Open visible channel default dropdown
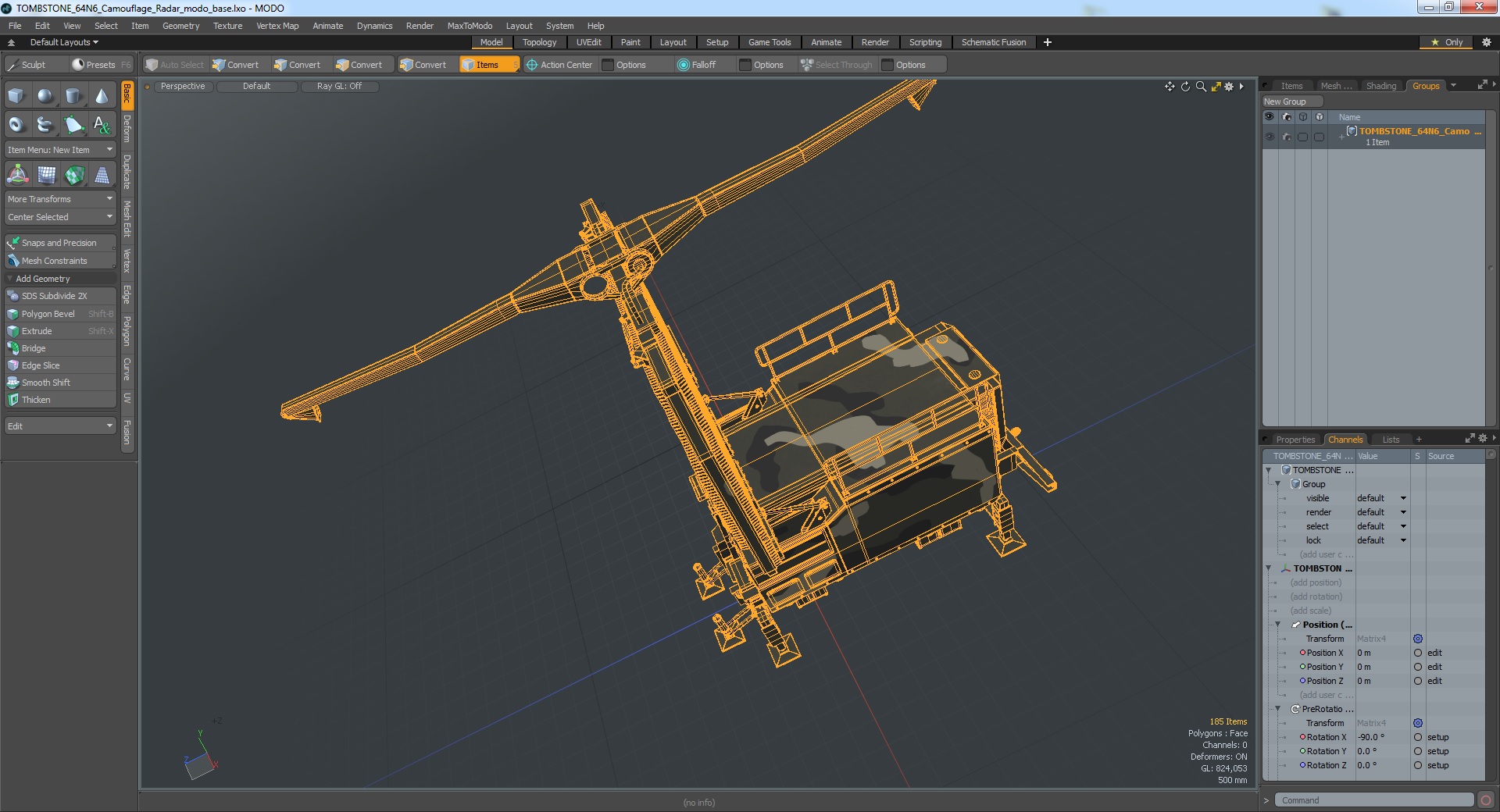The width and height of the screenshot is (1500, 812). (x=1381, y=498)
